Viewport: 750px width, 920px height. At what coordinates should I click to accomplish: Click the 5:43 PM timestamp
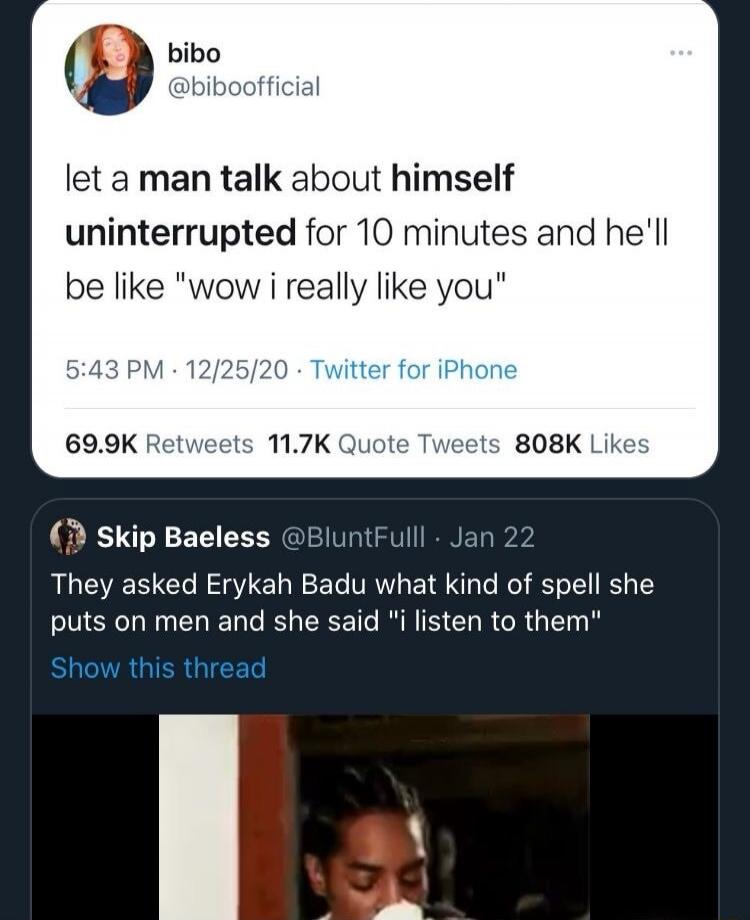[x=114, y=371]
